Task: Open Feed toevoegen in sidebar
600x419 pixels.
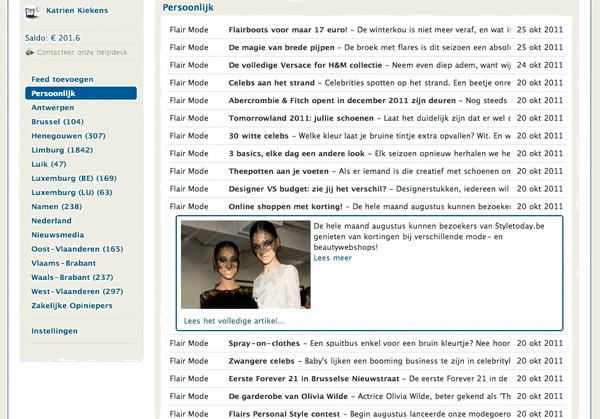Action: pos(62,79)
